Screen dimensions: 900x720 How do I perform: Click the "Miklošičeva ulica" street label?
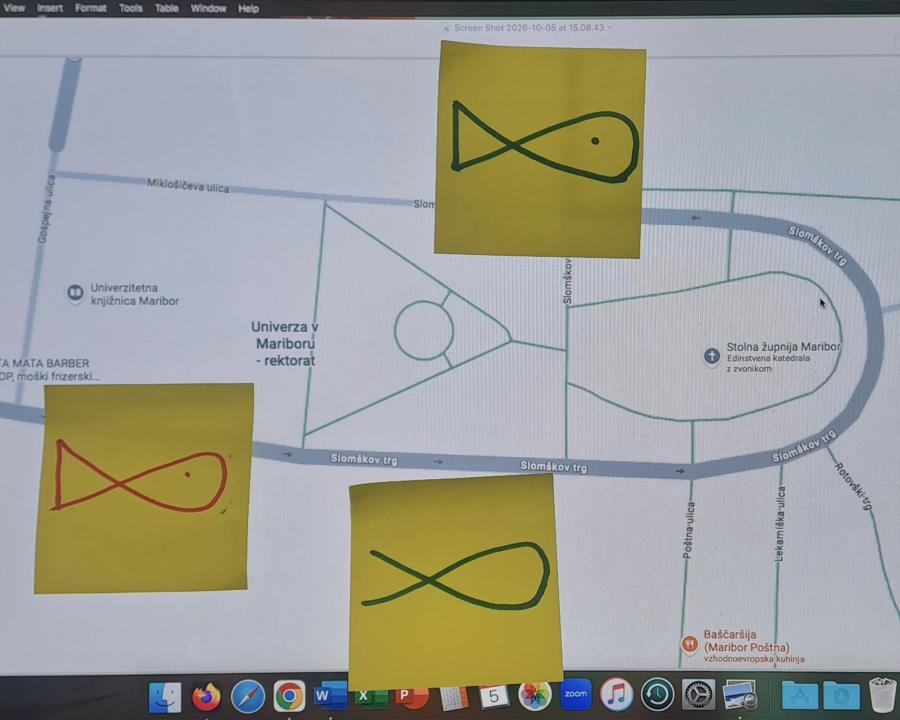(x=188, y=185)
